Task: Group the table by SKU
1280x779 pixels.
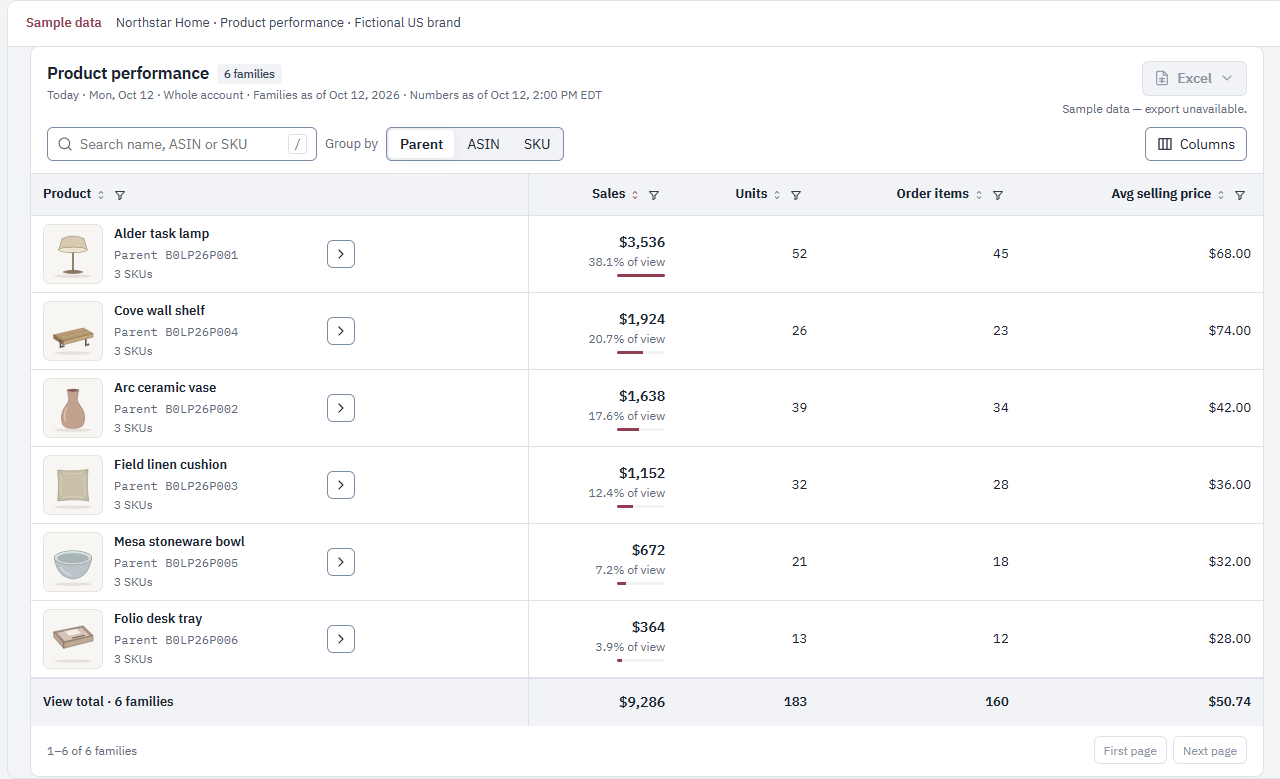Action: pyautogui.click(x=537, y=144)
